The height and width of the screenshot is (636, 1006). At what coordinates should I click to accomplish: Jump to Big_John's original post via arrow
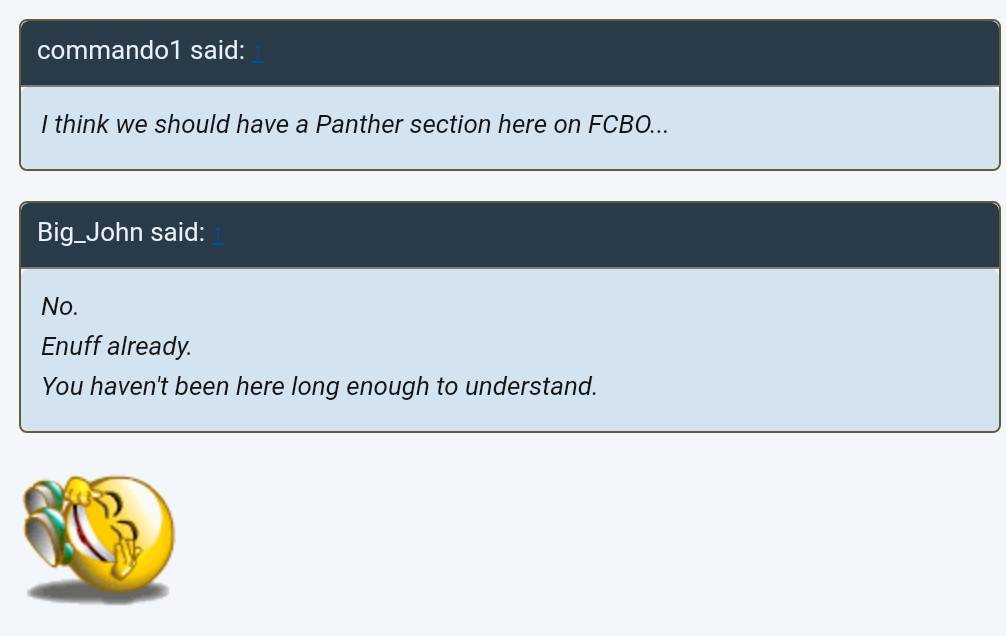point(217,233)
